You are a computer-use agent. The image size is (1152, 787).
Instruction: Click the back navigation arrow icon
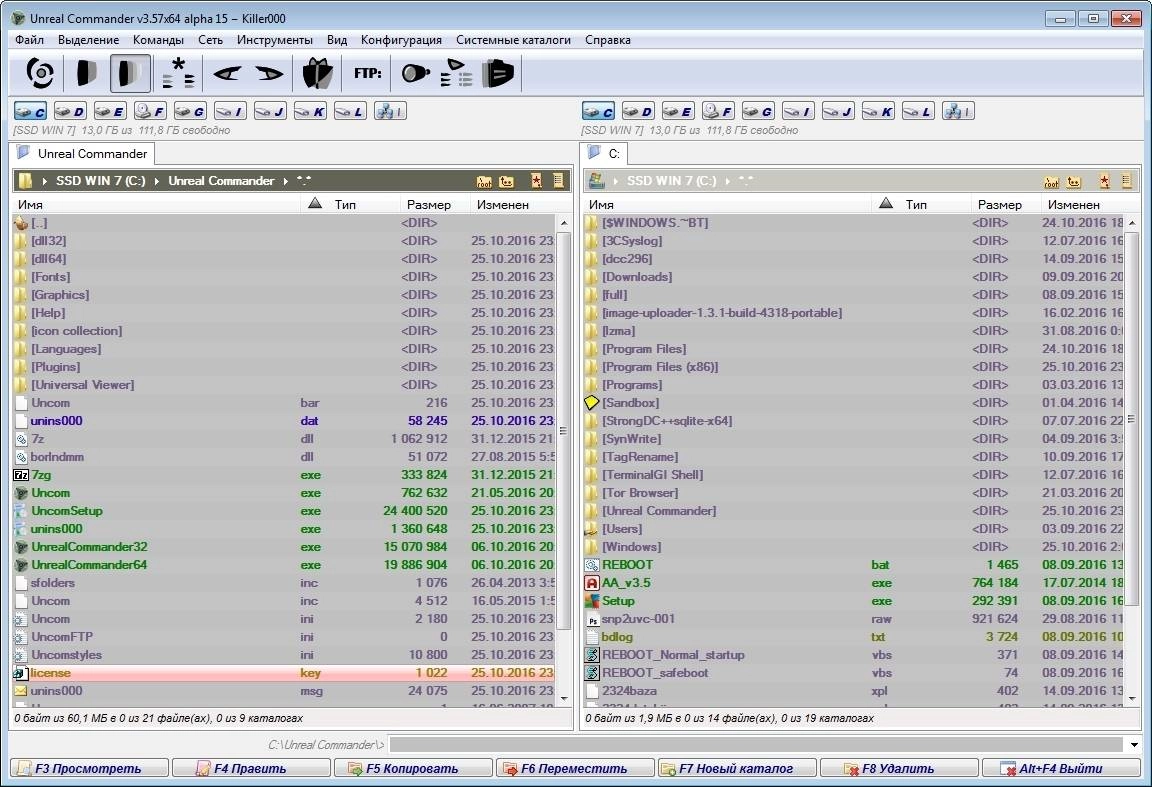[227, 73]
